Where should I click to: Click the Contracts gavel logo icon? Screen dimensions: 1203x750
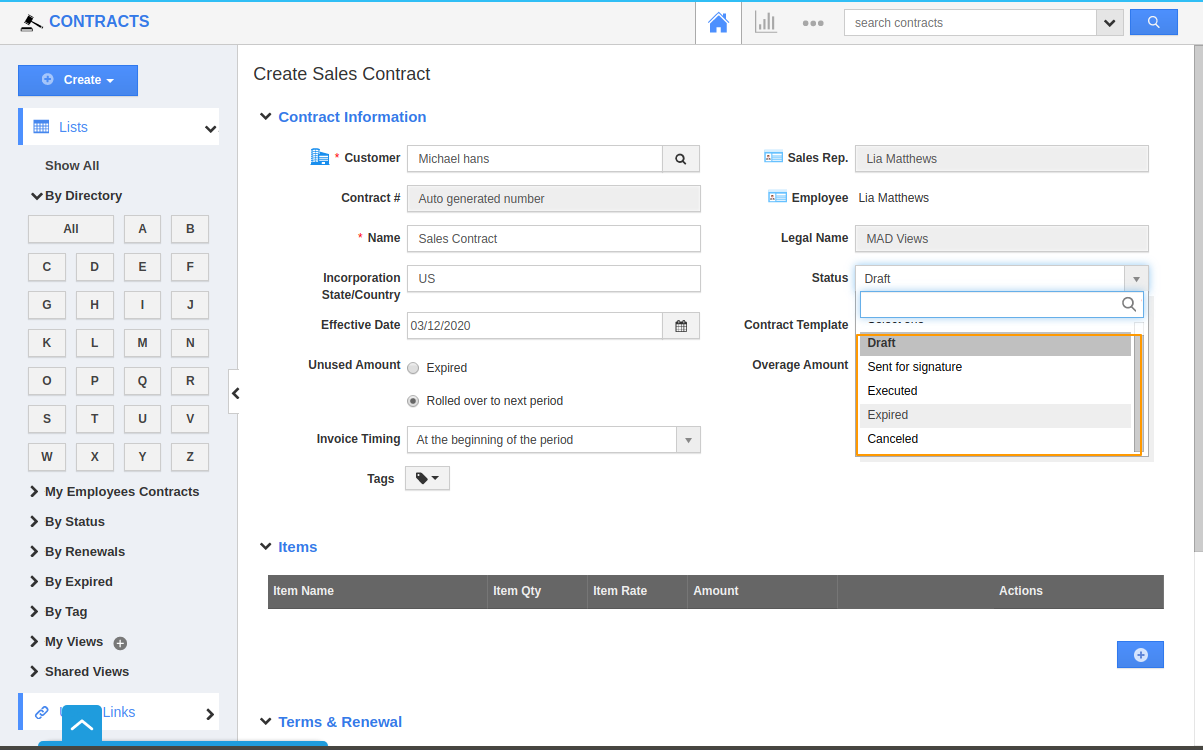click(x=32, y=22)
